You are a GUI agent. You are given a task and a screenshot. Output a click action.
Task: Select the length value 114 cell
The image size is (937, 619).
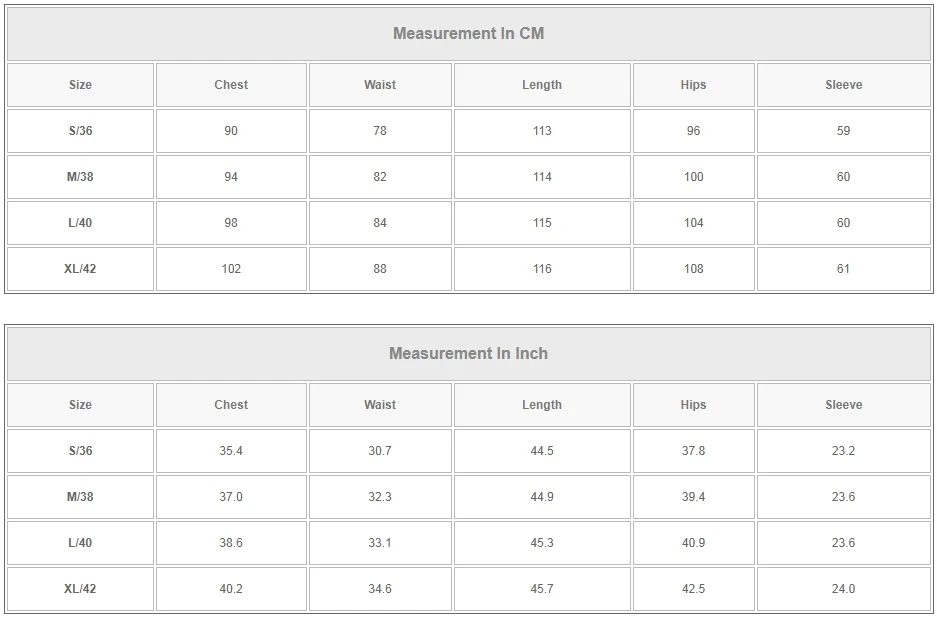[542, 177]
